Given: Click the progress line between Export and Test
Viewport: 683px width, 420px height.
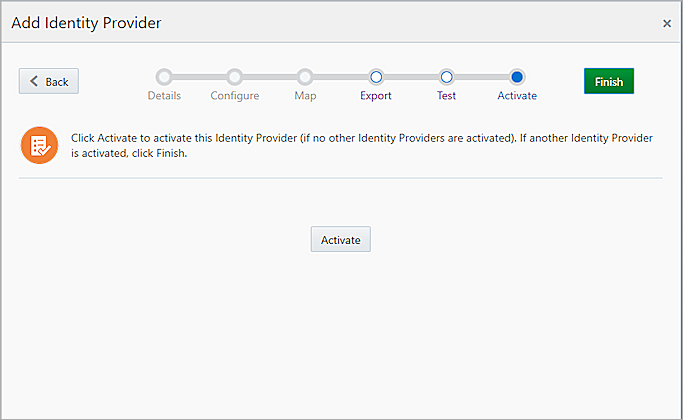Looking at the screenshot, I should pyautogui.click(x=411, y=77).
